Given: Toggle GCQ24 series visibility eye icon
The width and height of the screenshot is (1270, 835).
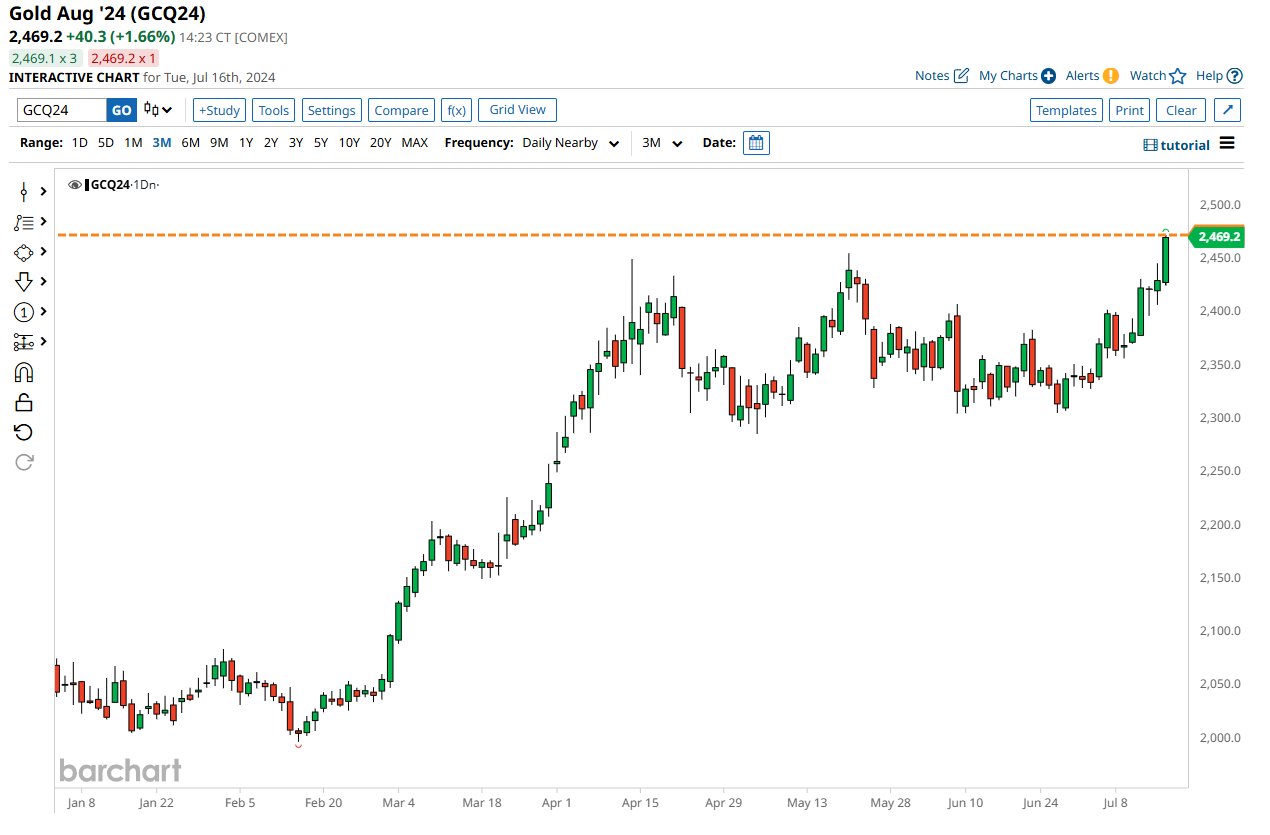Looking at the screenshot, I should [74, 185].
